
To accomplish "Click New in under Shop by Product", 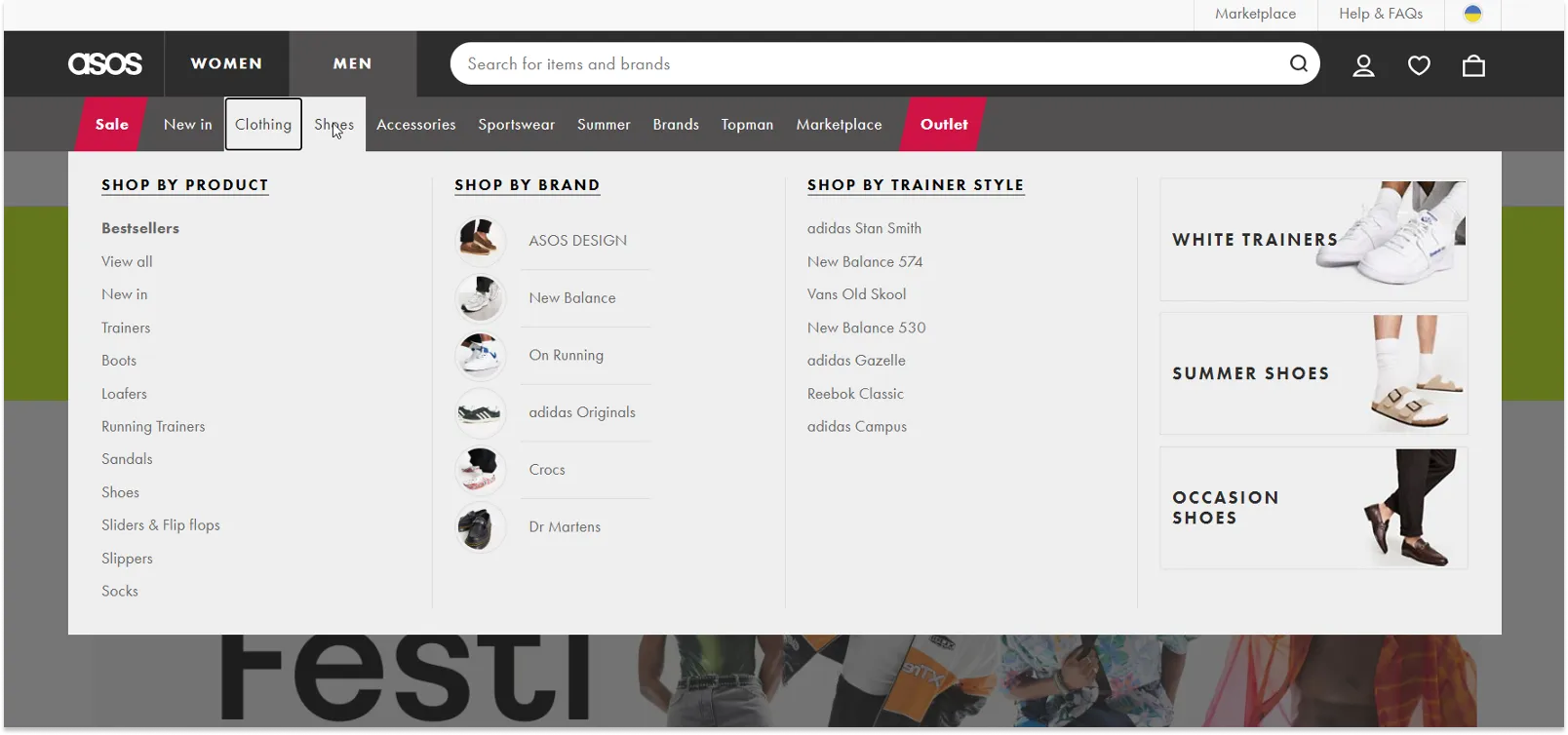I will point(125,294).
